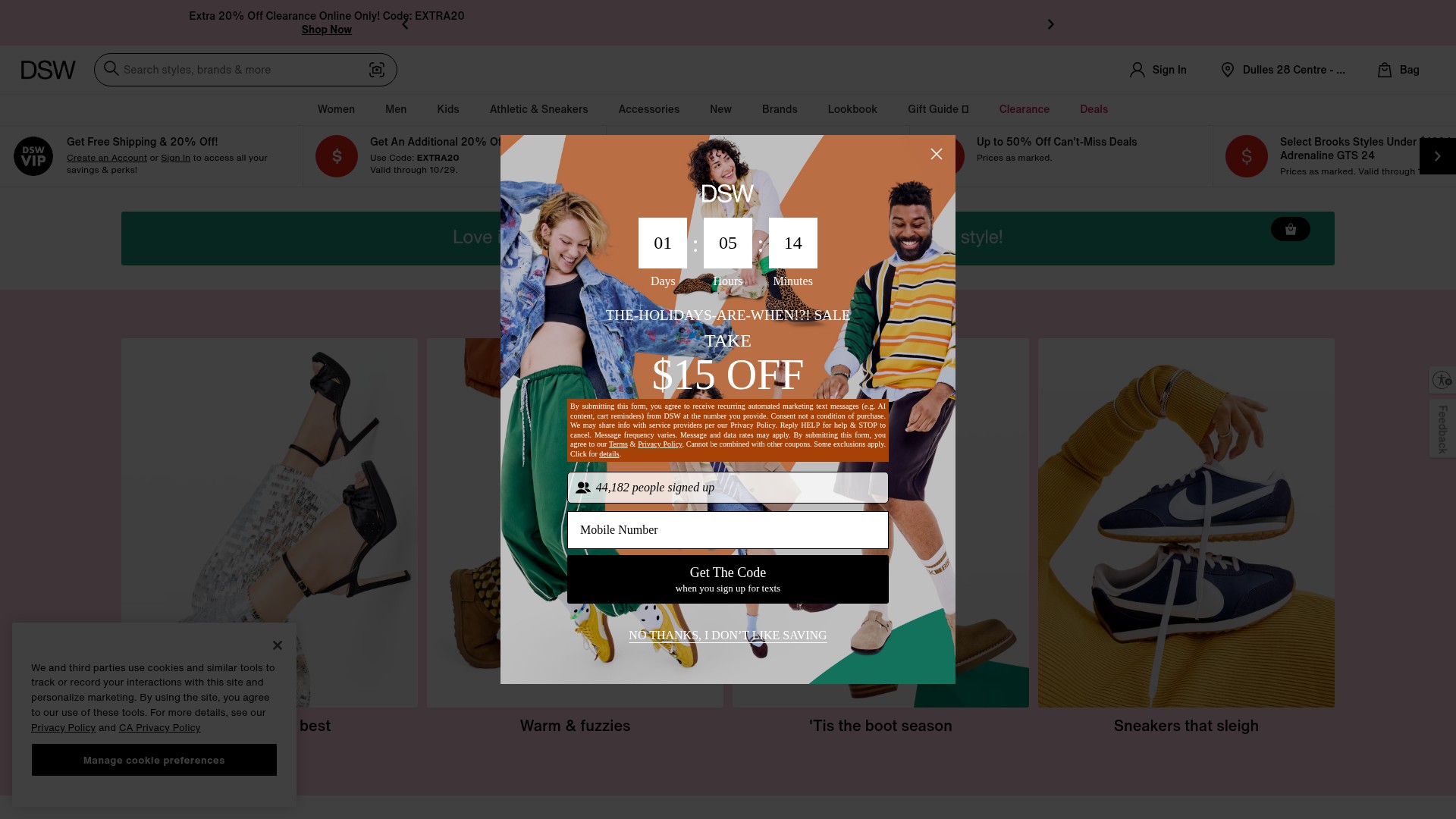The image size is (1456, 819).
Task: Close the $15 off popup
Action: click(x=937, y=154)
